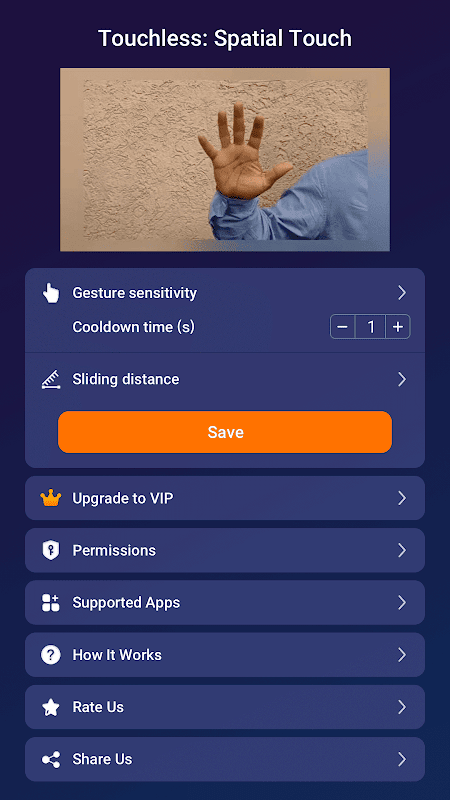Tap the question mark How It Works icon
This screenshot has width=450, height=800.
click(51, 655)
